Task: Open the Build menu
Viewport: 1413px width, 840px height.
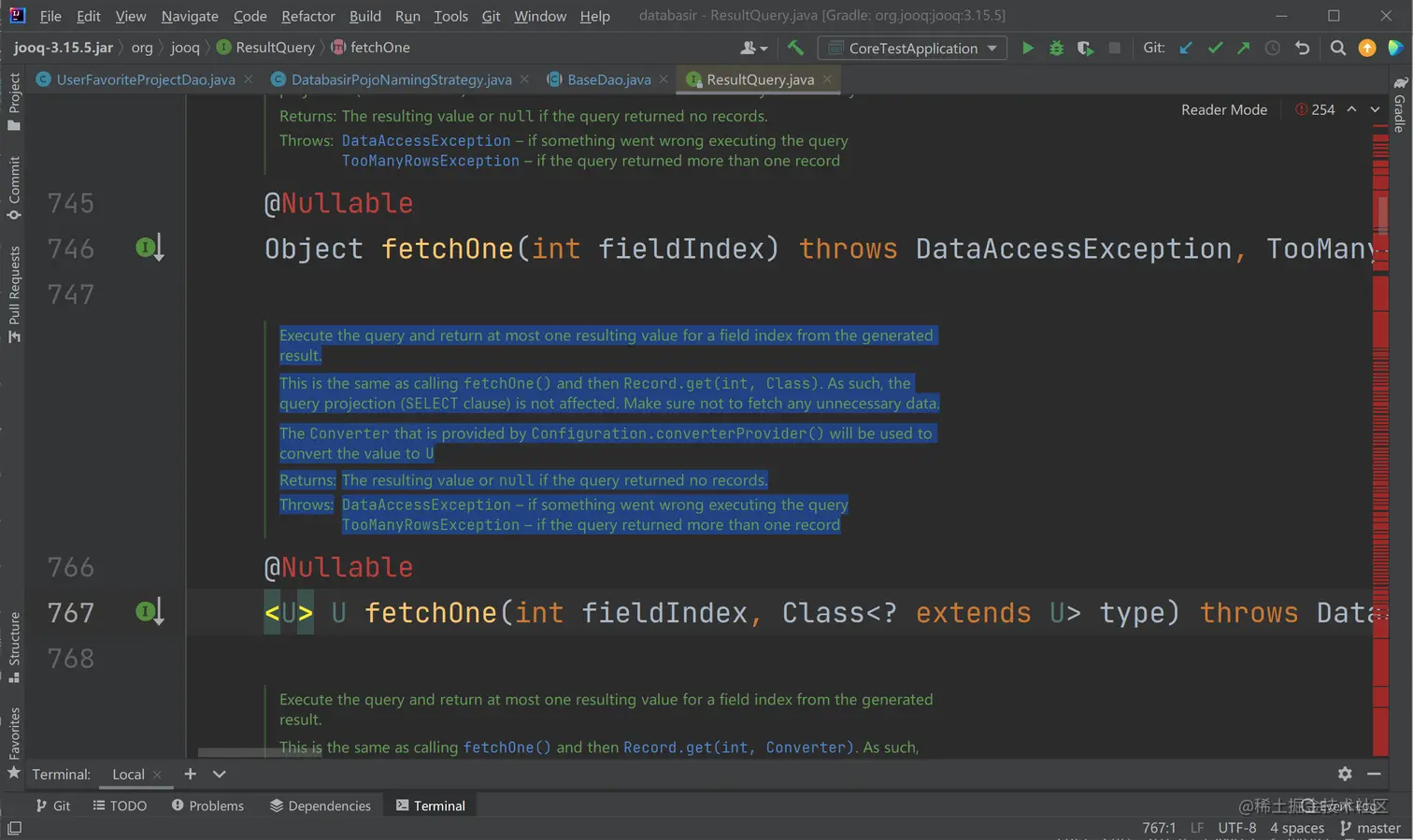Action: (x=365, y=16)
